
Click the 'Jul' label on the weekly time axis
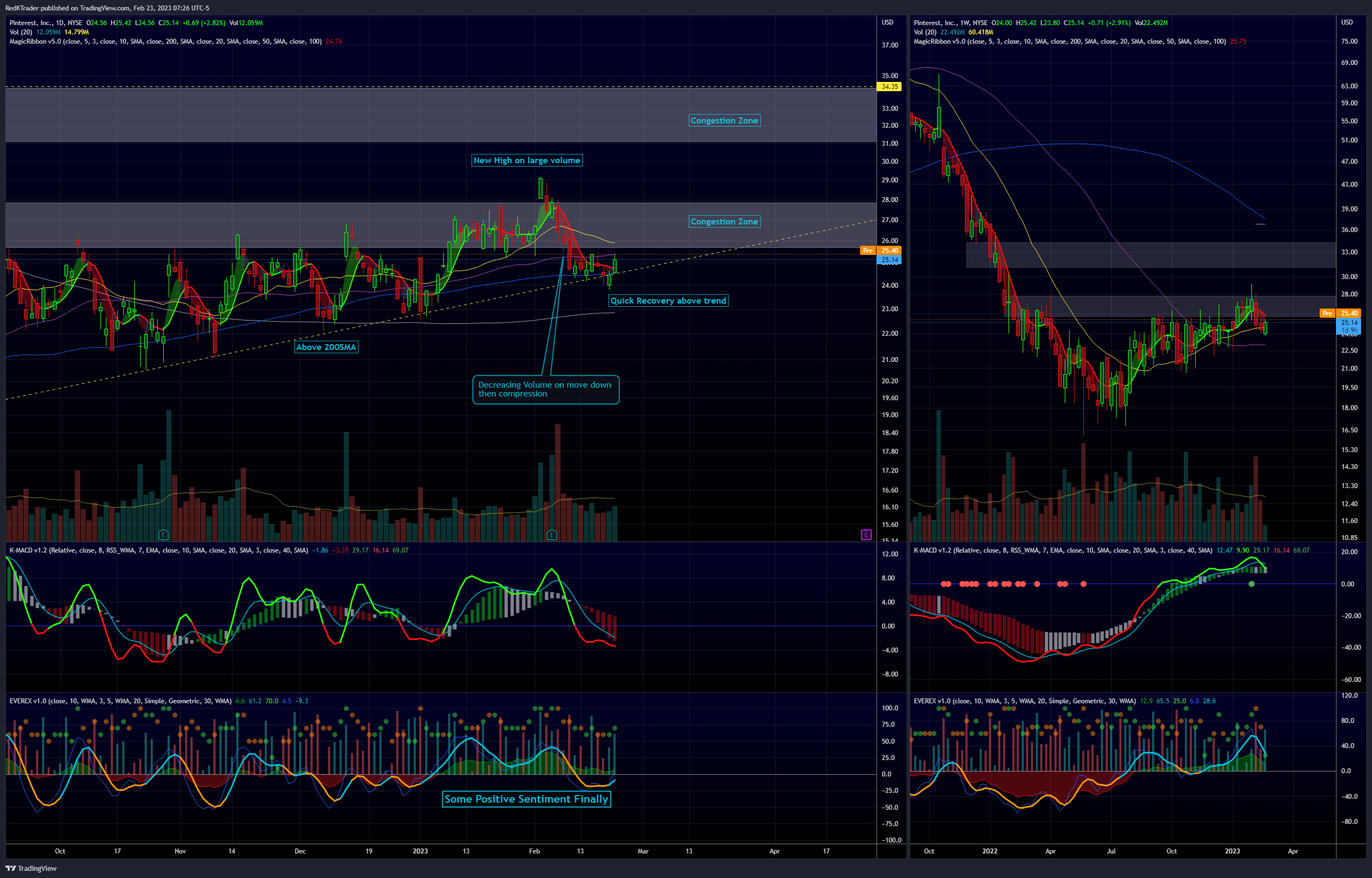coord(1111,851)
